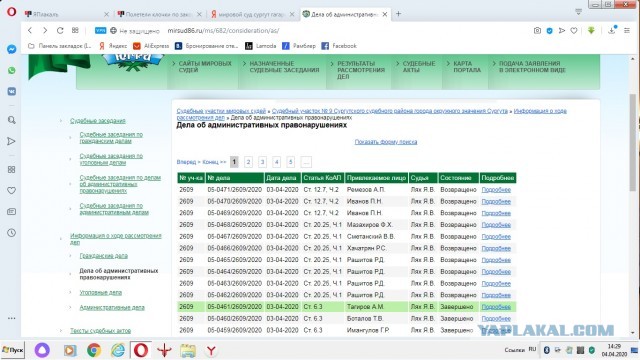Open VK in Opera sidebar
640x360 pixels.
(x=11, y=91)
